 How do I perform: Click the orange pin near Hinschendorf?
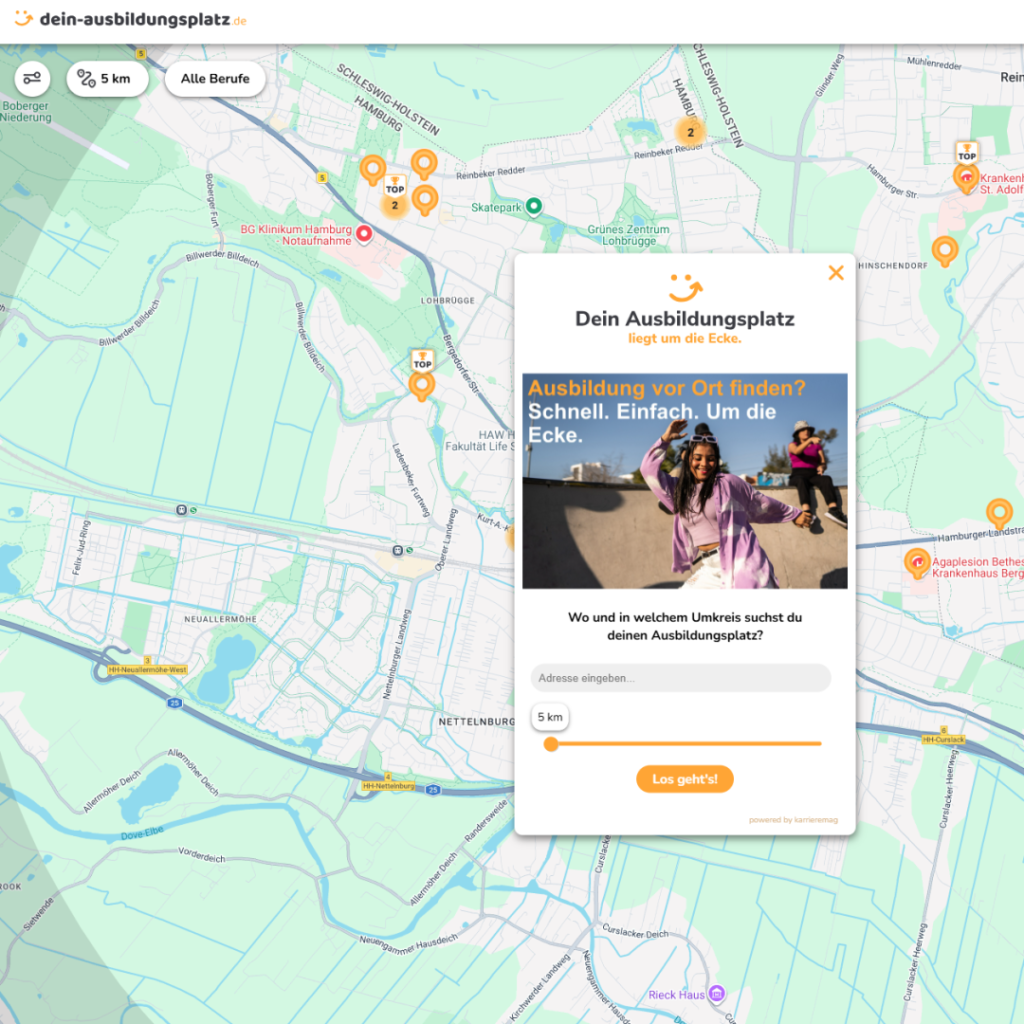944,250
